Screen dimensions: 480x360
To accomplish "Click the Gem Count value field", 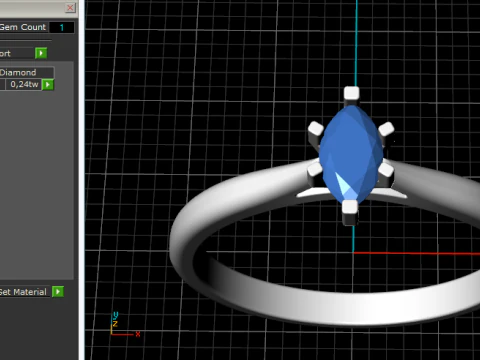I will (62, 27).
